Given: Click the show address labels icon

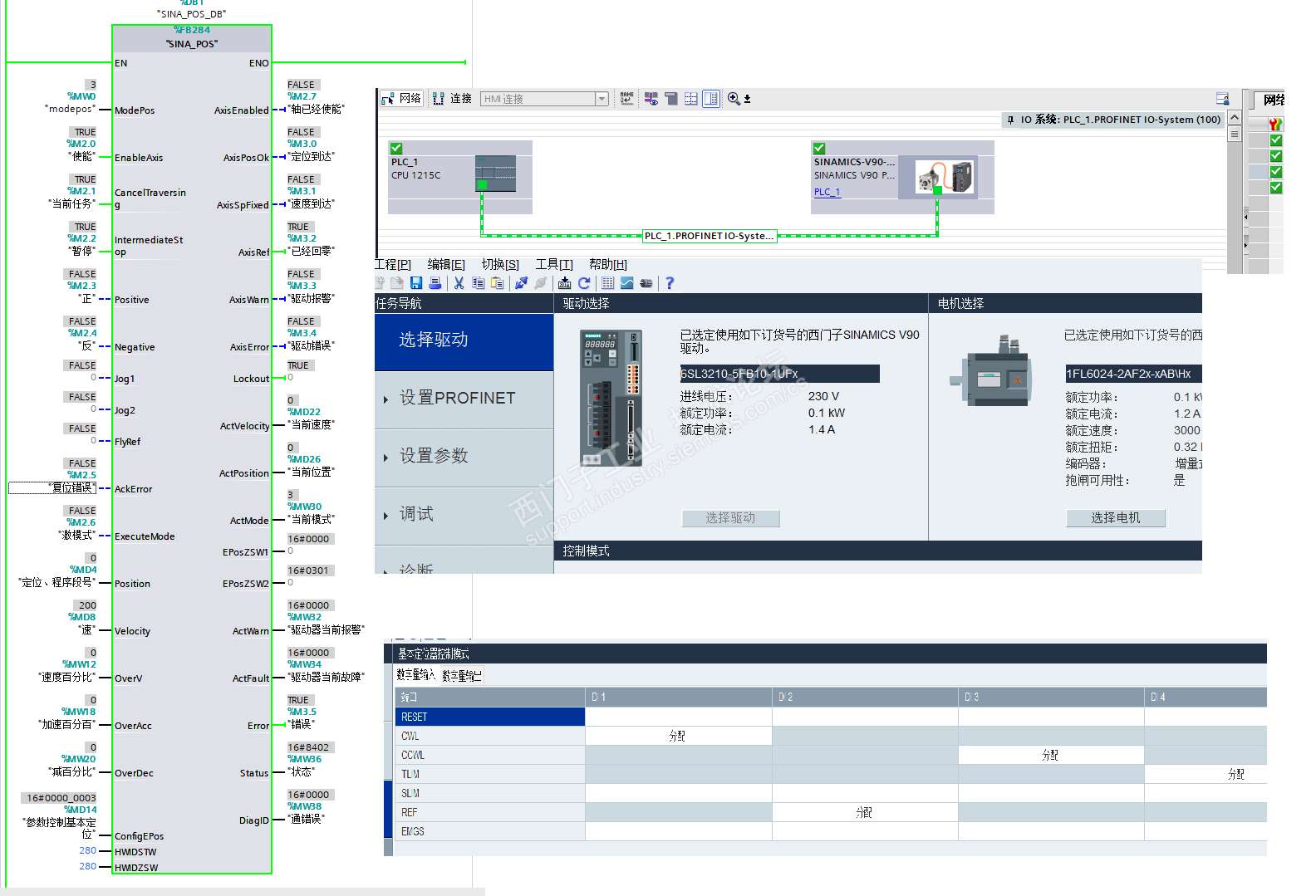Looking at the screenshot, I should click(x=651, y=99).
